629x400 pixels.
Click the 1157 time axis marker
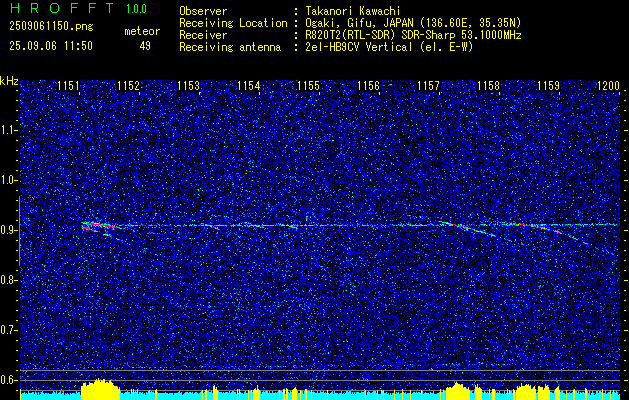(428, 86)
